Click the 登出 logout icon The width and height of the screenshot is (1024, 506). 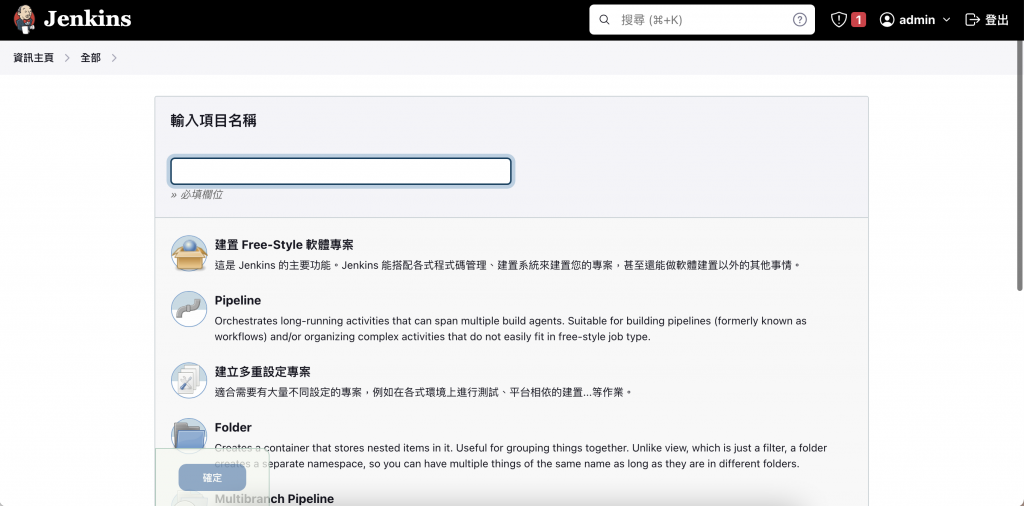(972, 20)
